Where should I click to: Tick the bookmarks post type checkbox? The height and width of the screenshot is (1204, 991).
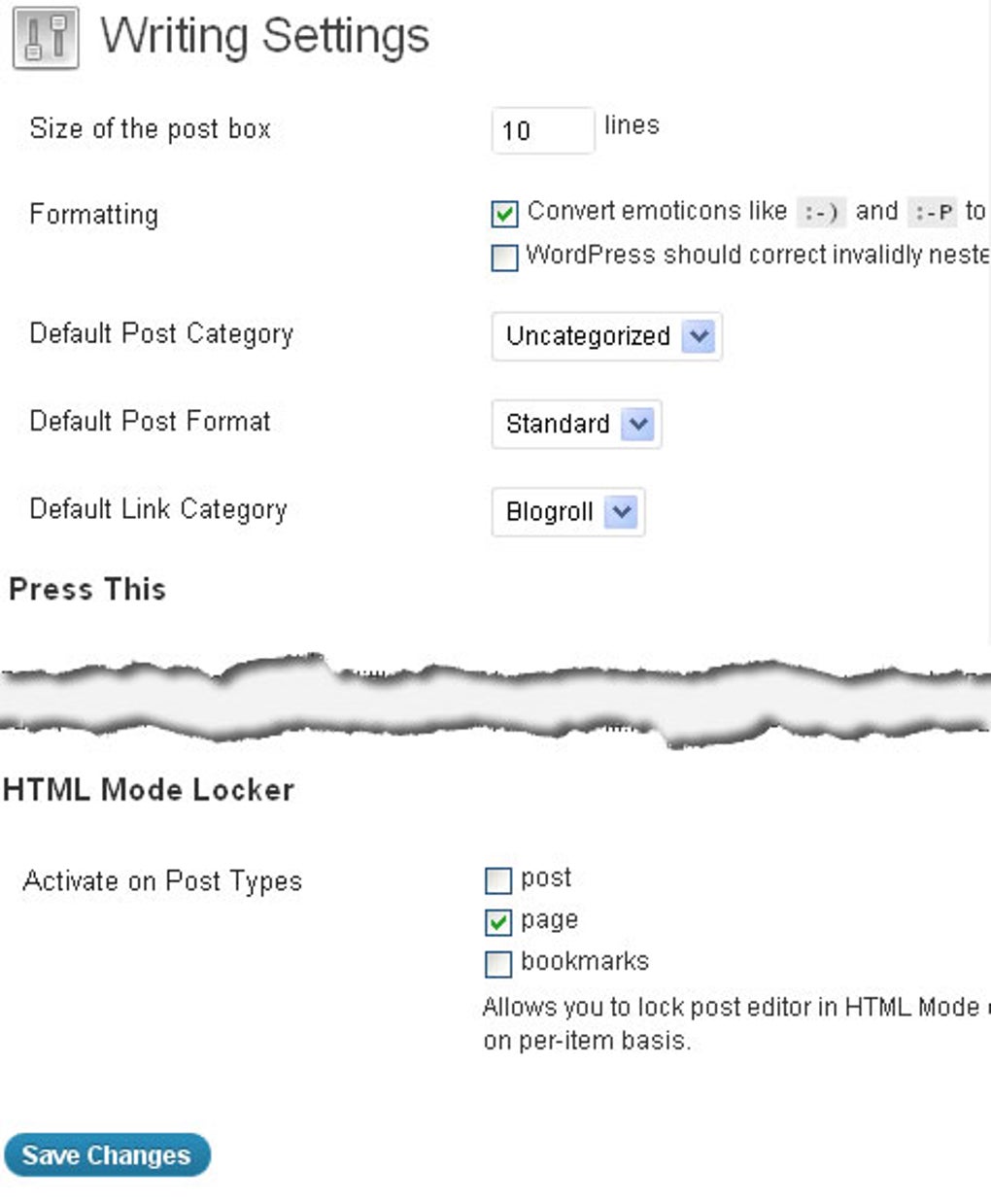point(497,963)
